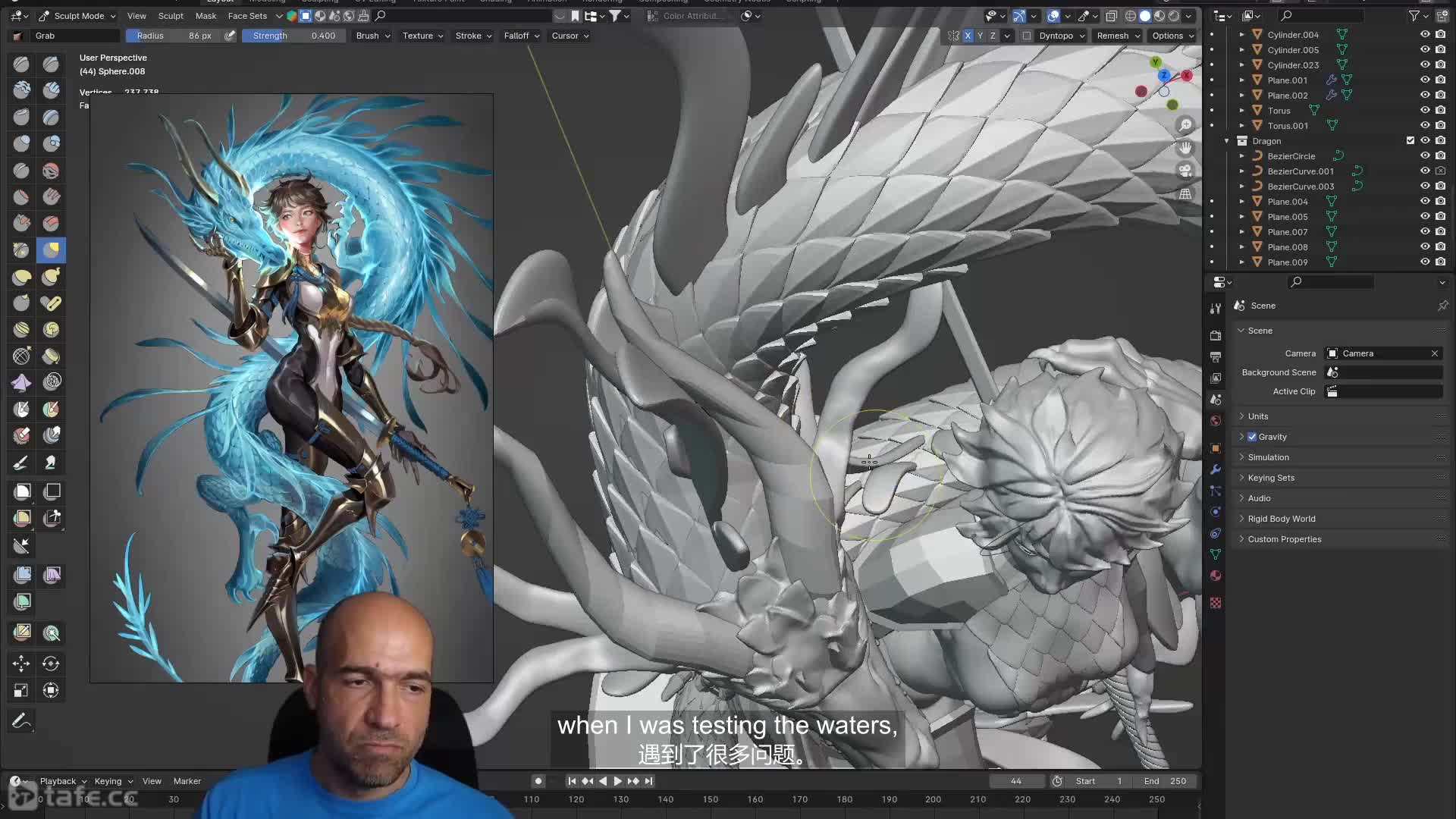Open the World properties tab

coord(1216,421)
